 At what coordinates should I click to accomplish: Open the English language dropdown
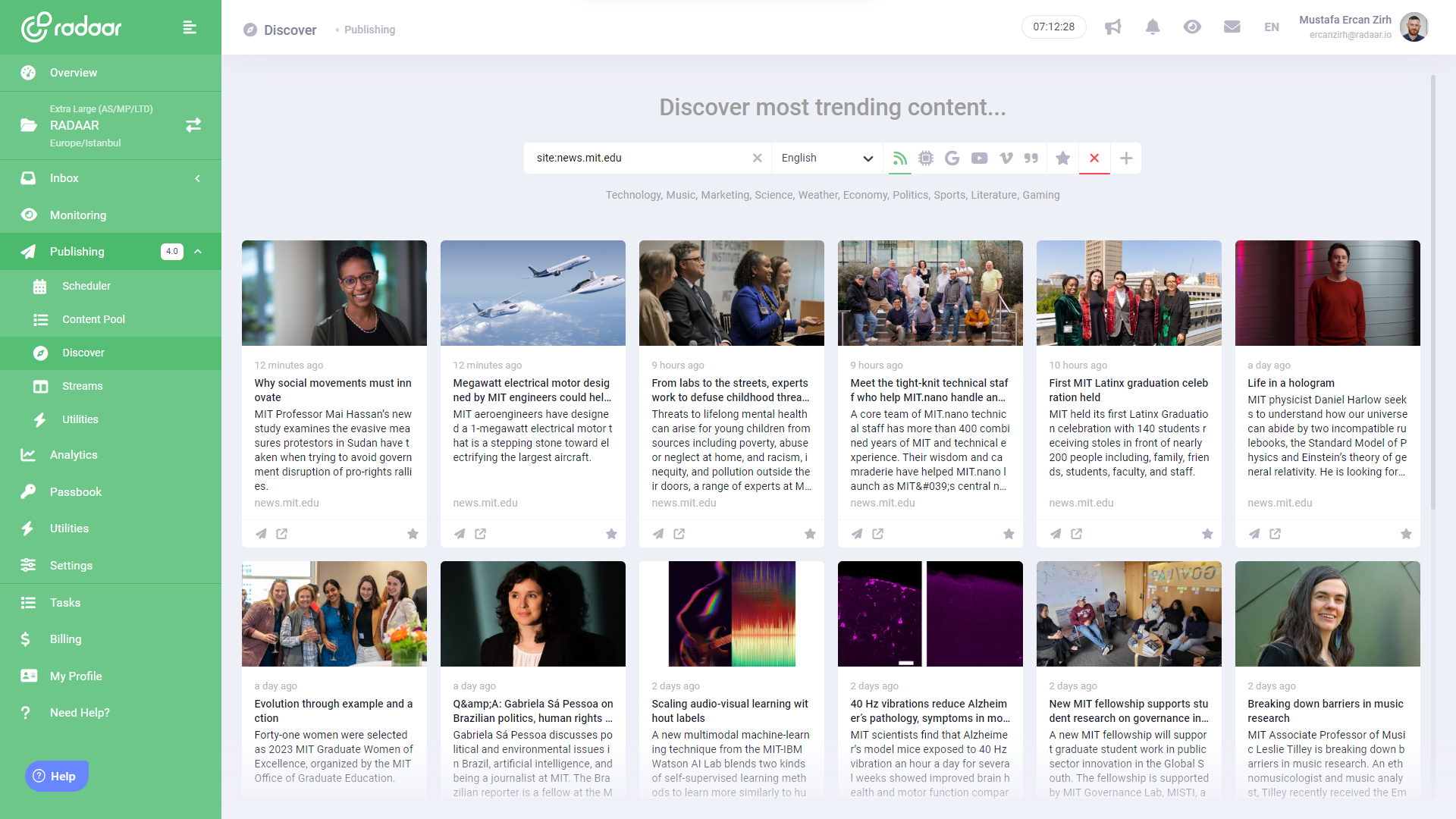(827, 158)
